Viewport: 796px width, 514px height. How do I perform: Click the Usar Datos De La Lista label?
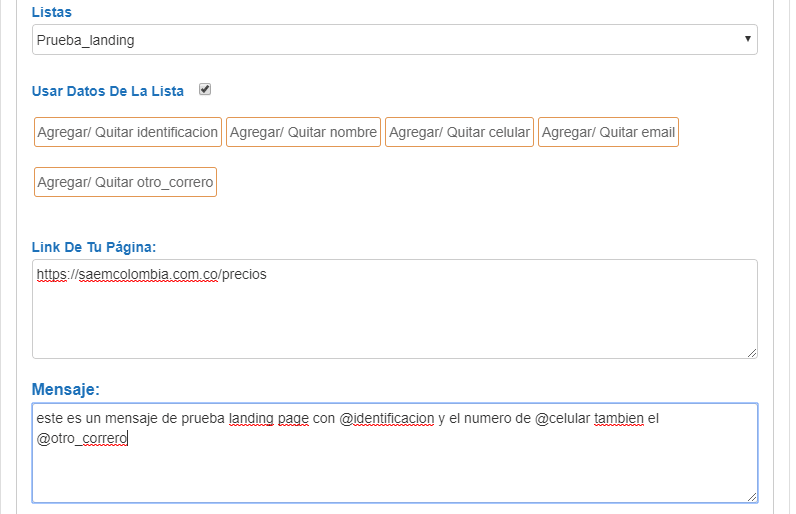[x=108, y=91]
